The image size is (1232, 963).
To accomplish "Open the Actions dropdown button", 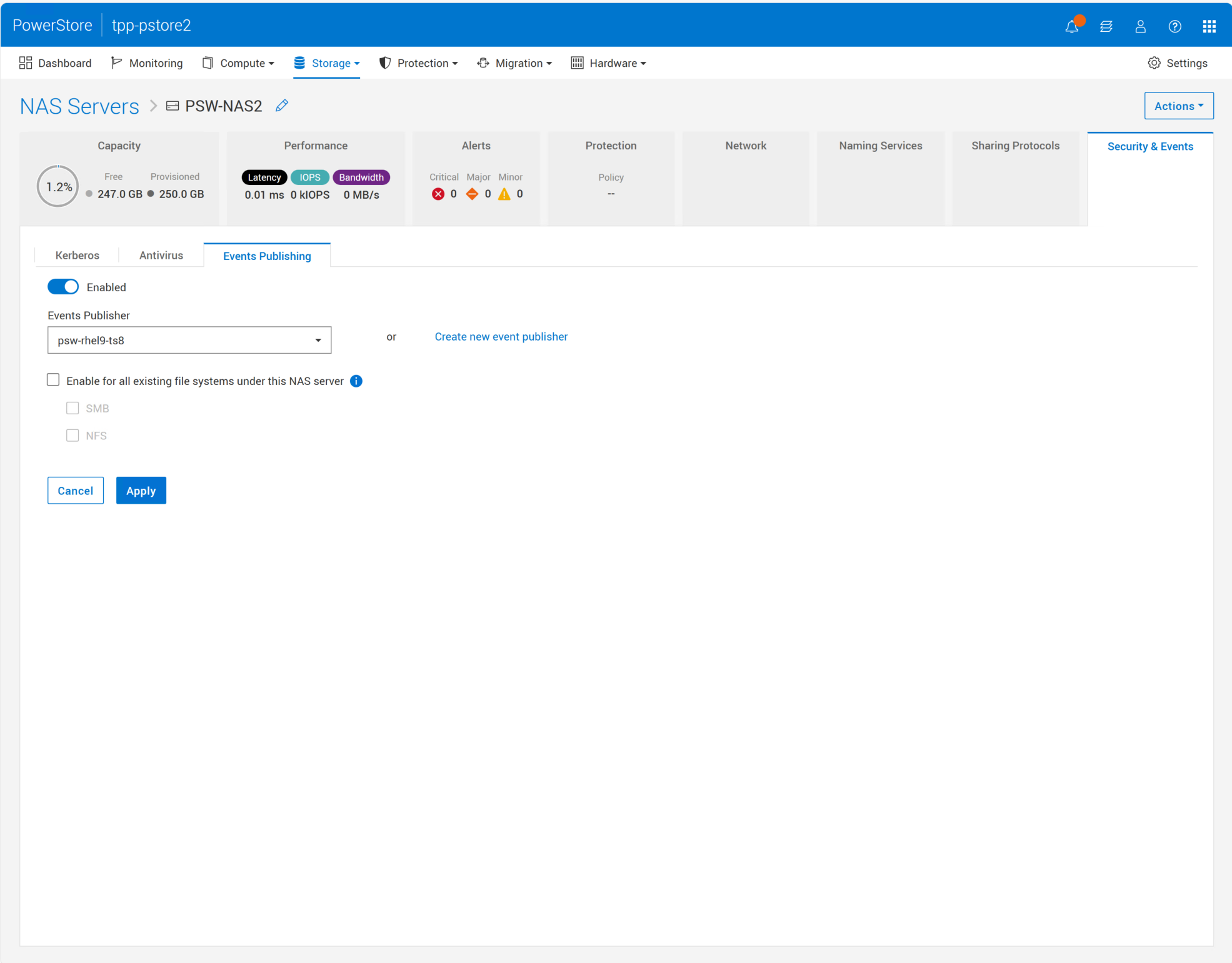I will pos(1178,106).
